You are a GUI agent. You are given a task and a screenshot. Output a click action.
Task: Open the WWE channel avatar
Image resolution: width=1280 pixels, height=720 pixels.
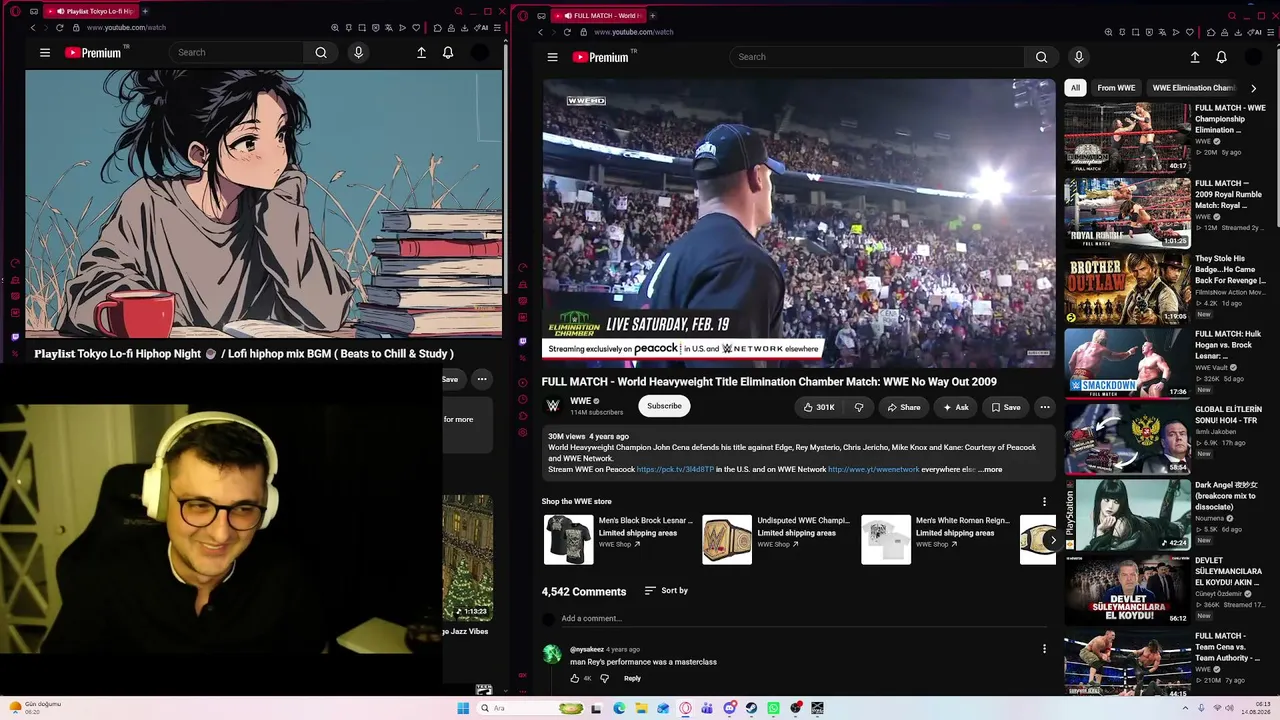click(x=553, y=406)
